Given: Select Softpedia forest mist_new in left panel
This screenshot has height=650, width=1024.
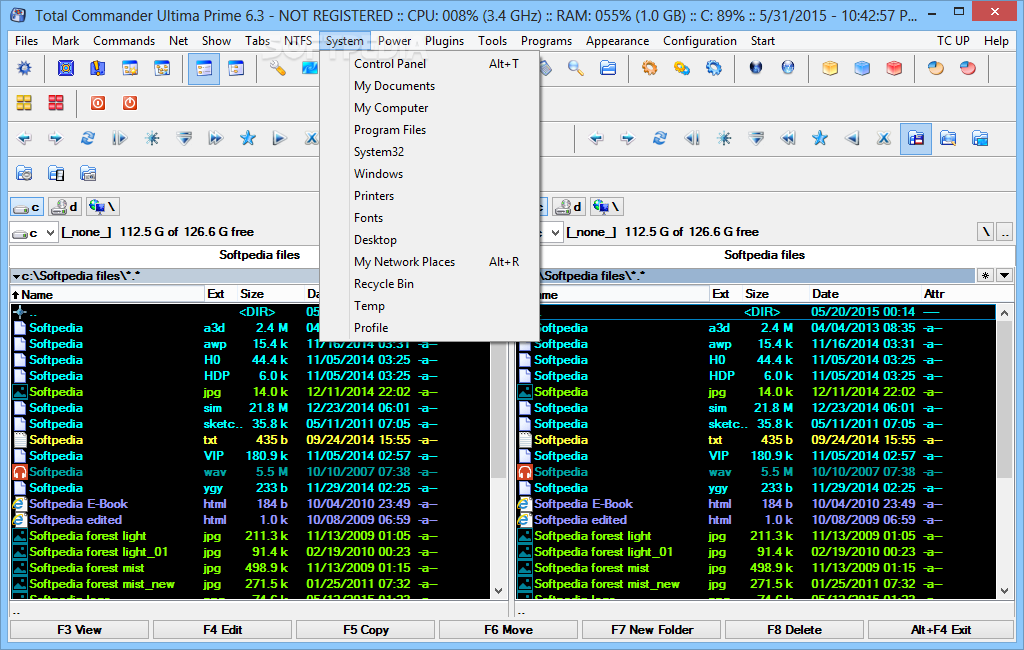Looking at the screenshot, I should point(102,584).
